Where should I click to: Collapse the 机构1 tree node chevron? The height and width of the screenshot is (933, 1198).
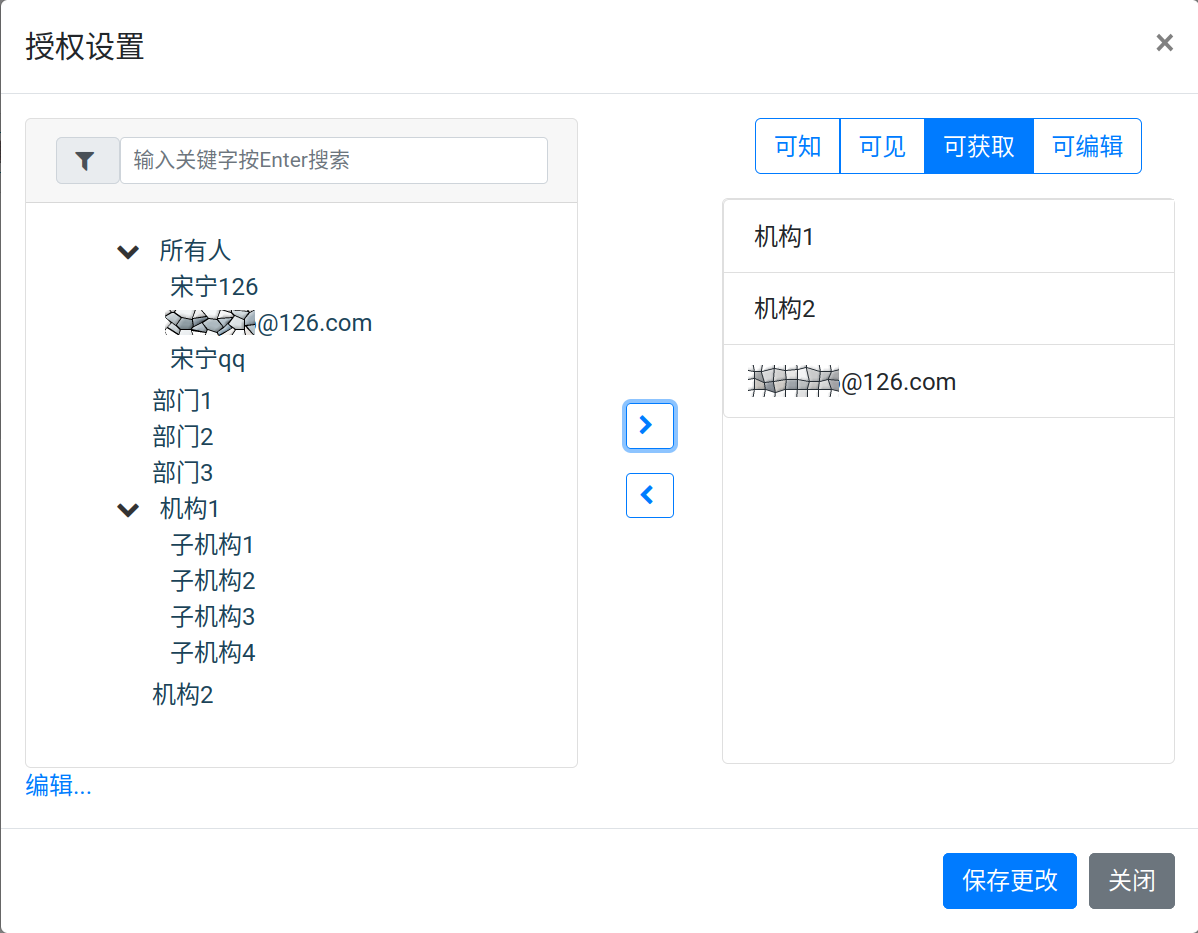coord(128,510)
